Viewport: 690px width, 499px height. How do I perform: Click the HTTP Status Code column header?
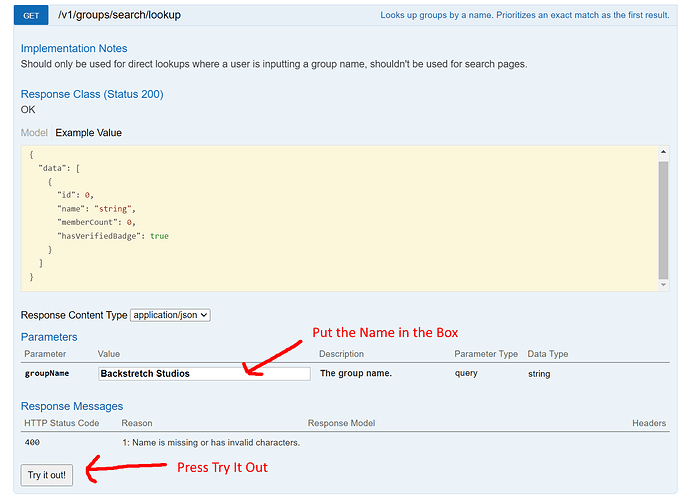(x=62, y=423)
